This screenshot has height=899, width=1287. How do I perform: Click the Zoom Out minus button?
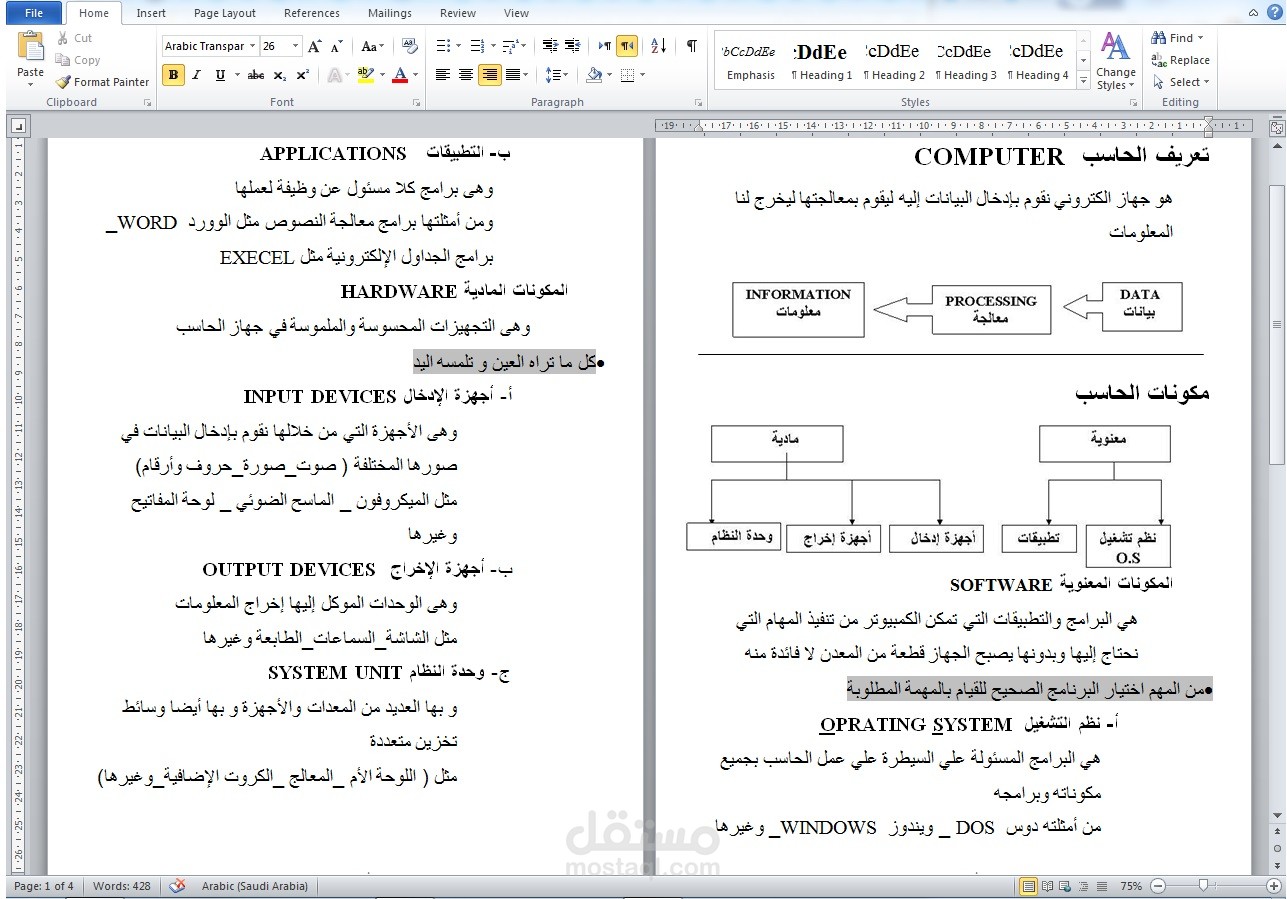(x=1157, y=886)
